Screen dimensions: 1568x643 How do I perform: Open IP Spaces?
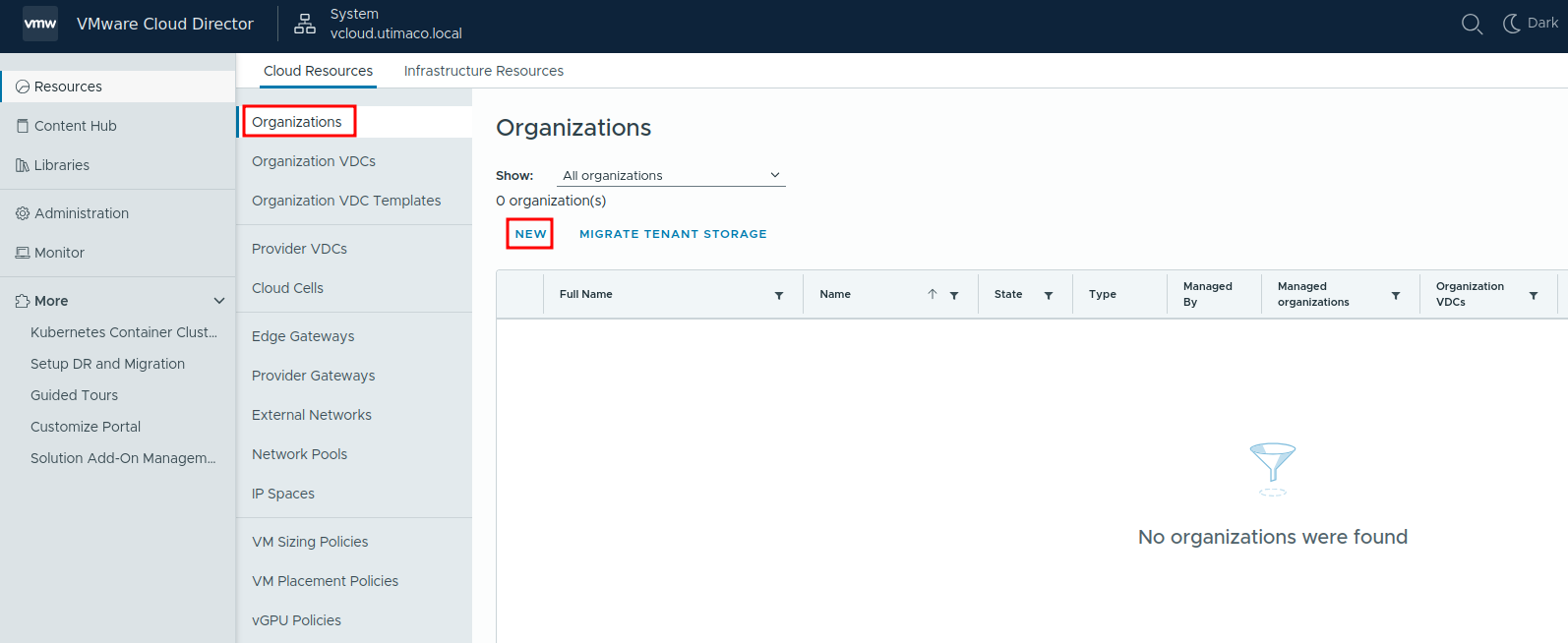[x=283, y=494]
